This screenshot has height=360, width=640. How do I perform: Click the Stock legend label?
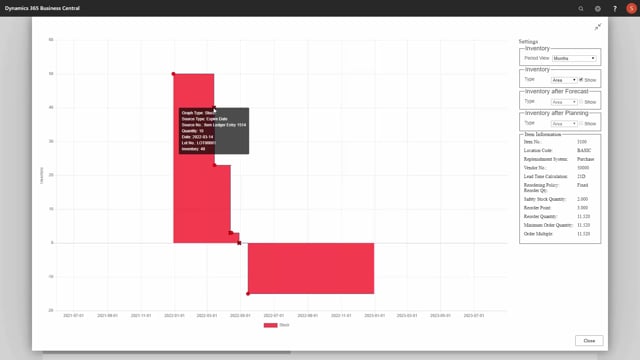click(x=284, y=325)
